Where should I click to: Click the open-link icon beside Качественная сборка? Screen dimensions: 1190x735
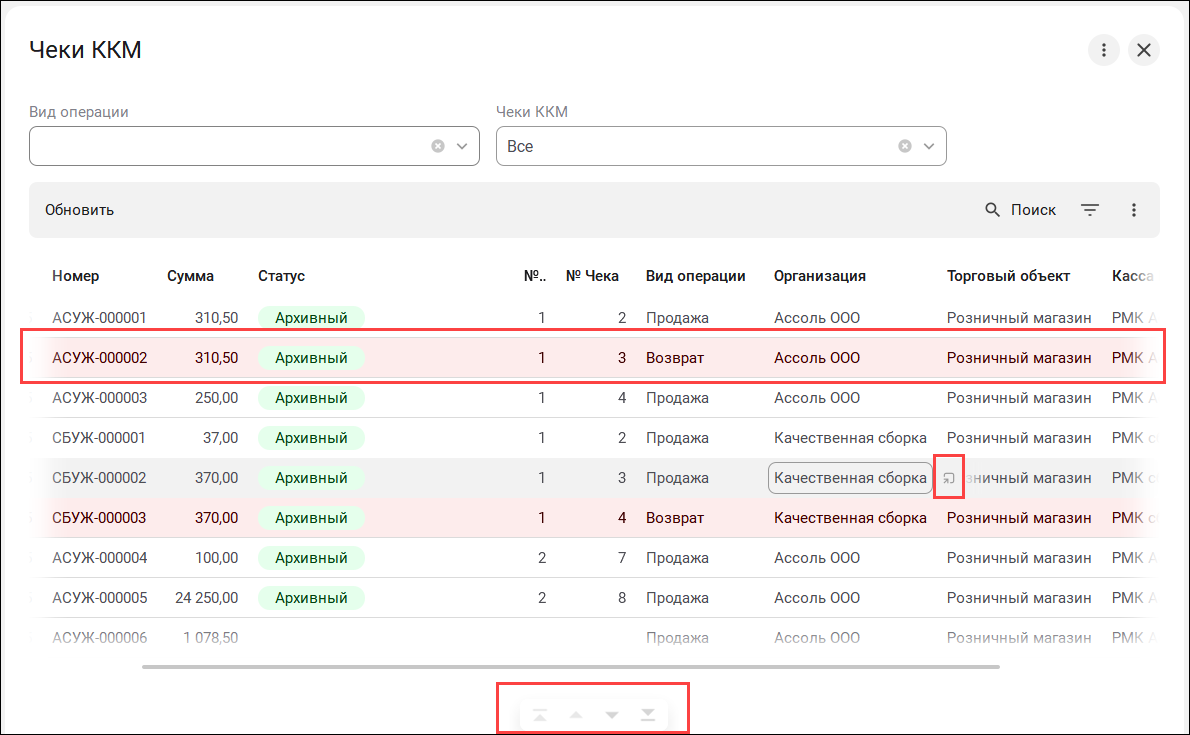[948, 479]
